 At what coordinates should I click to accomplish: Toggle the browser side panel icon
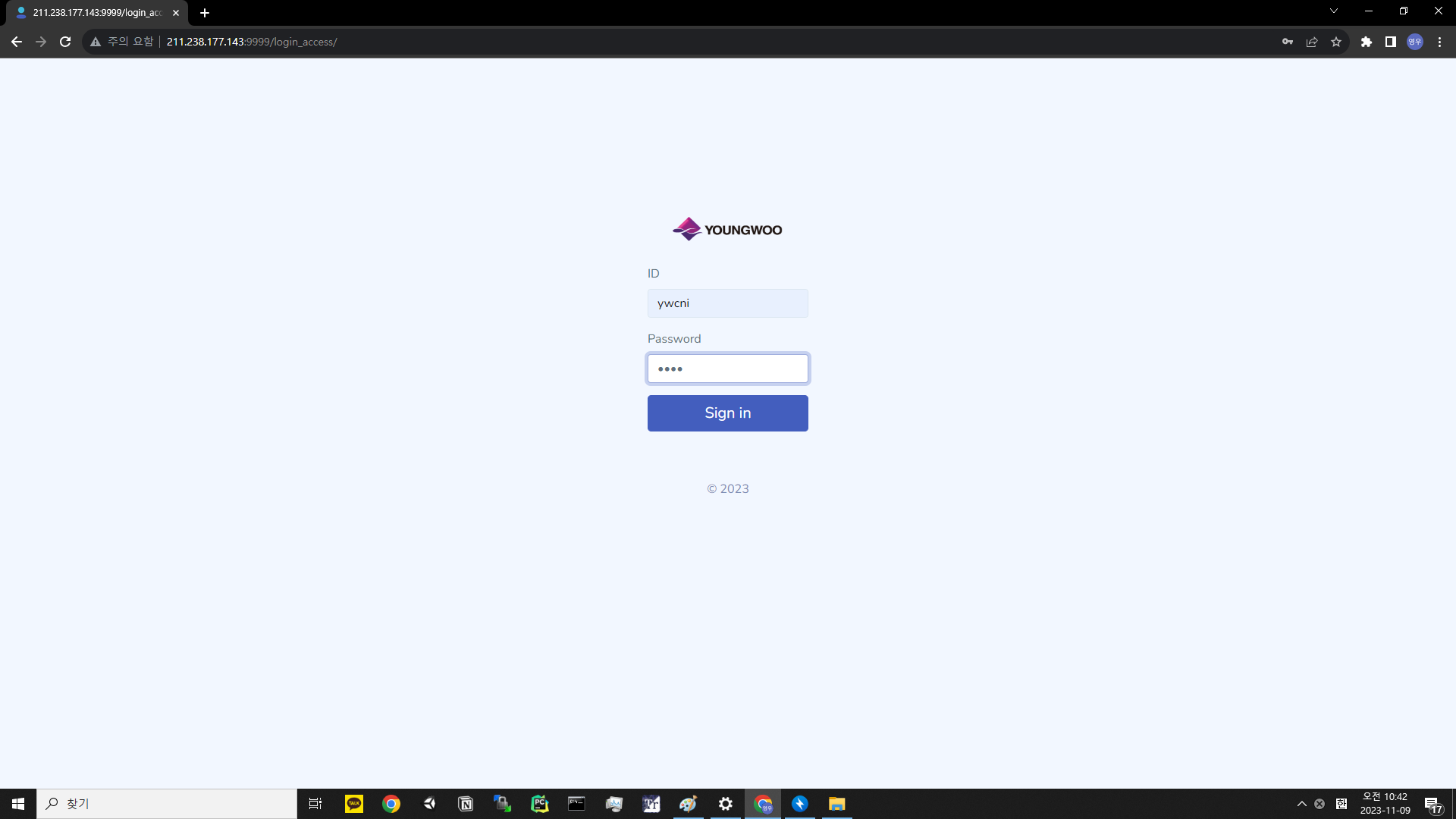(x=1391, y=42)
